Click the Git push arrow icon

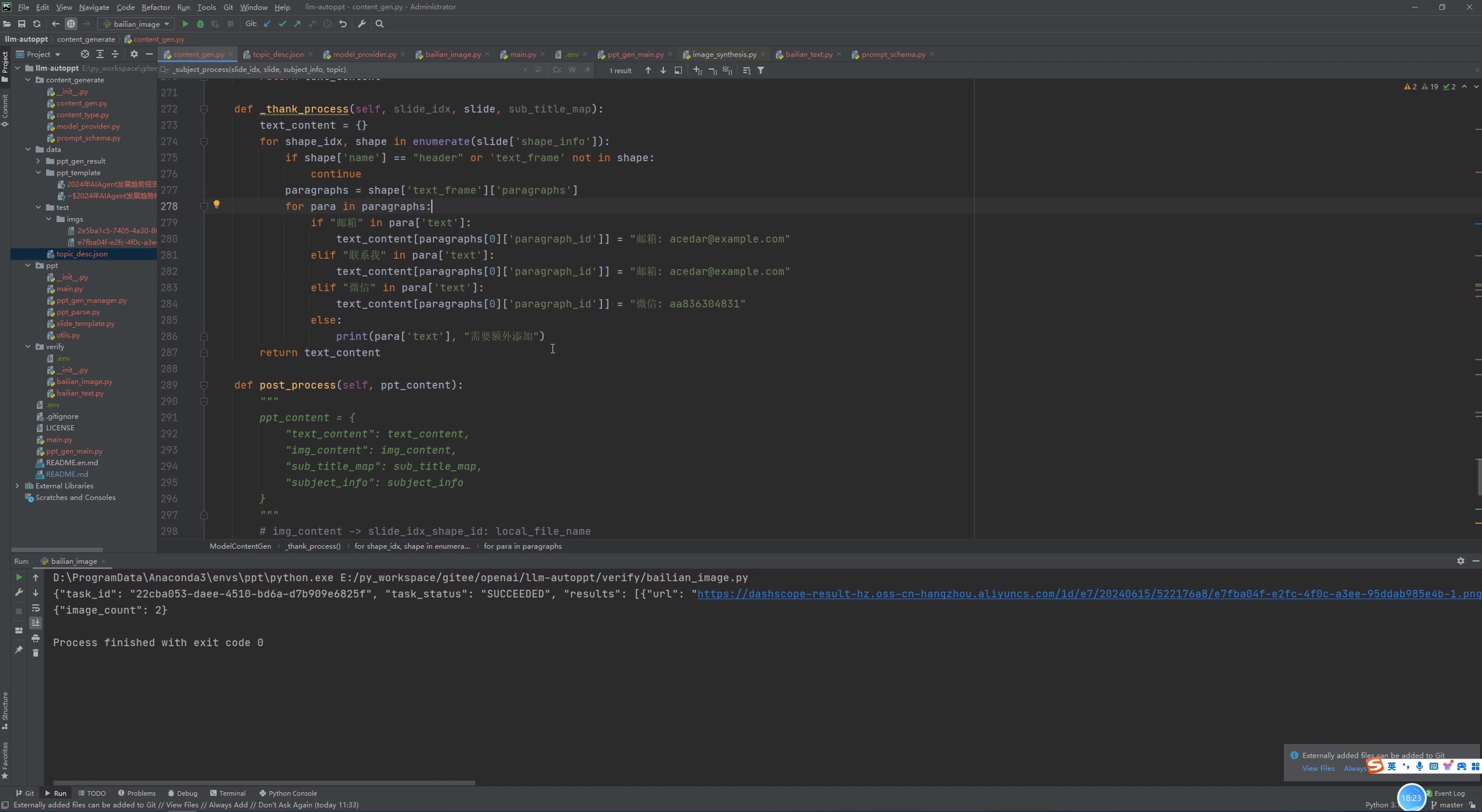click(297, 24)
